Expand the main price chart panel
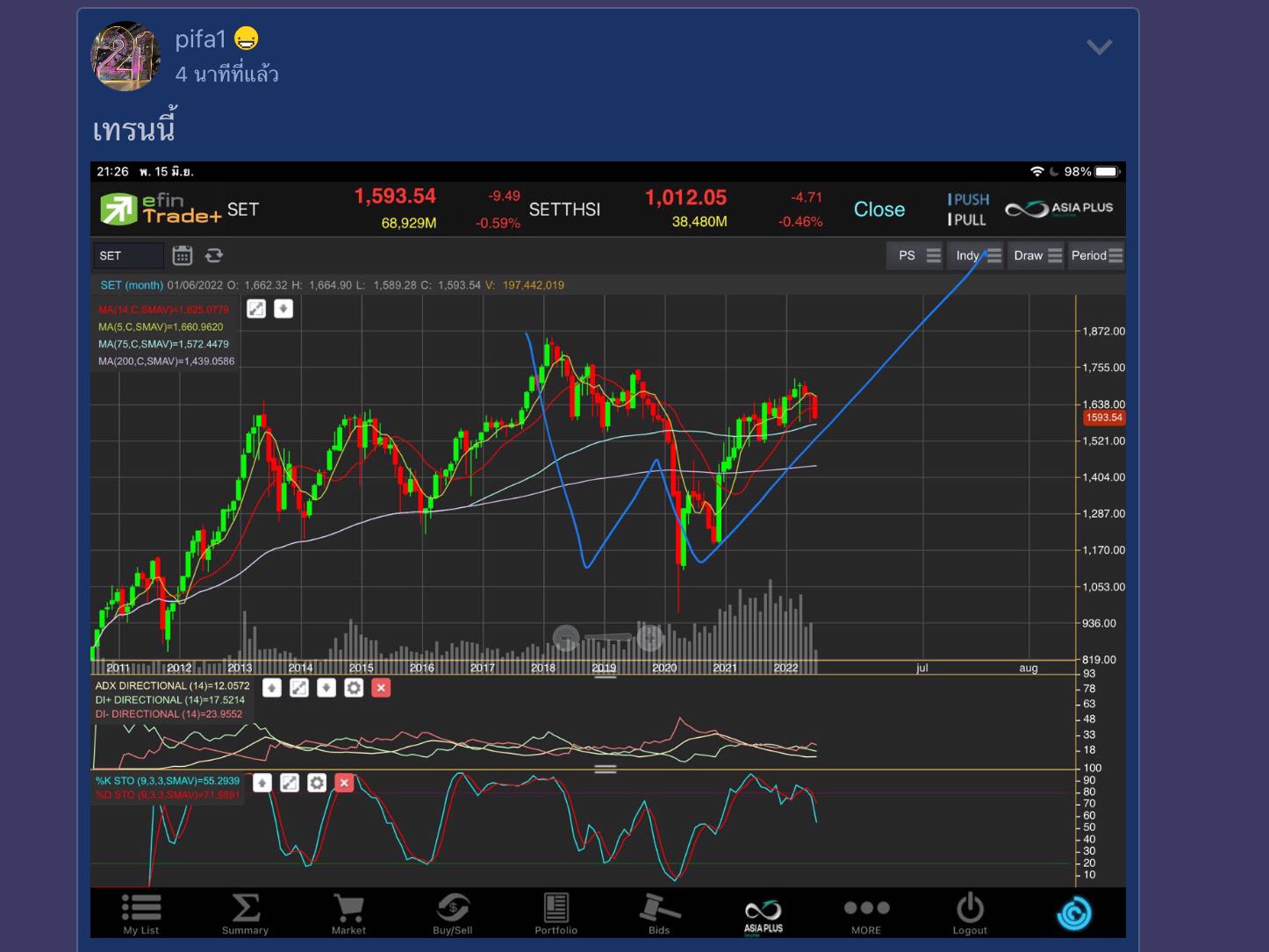The width and height of the screenshot is (1269, 952). point(256,309)
